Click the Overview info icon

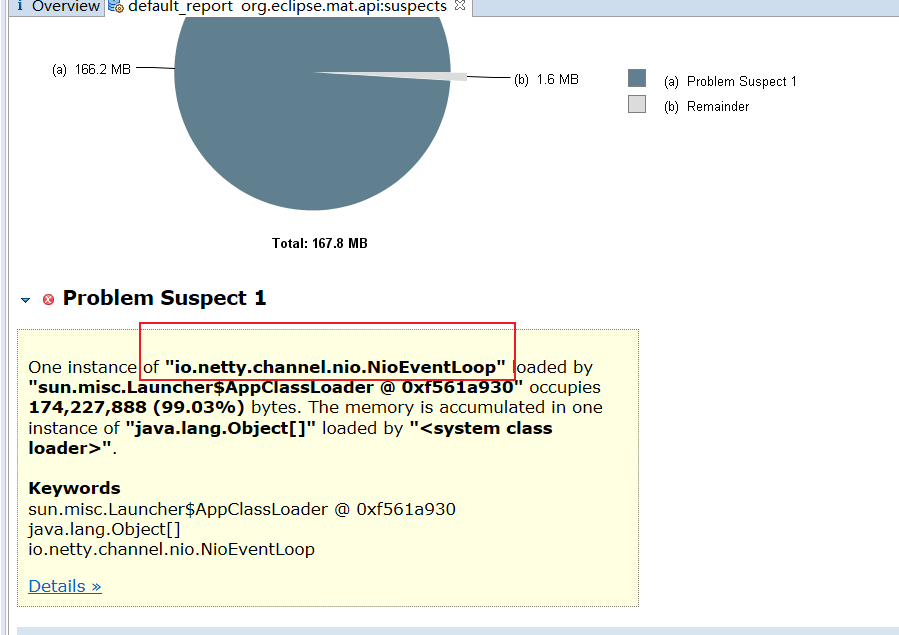point(19,7)
